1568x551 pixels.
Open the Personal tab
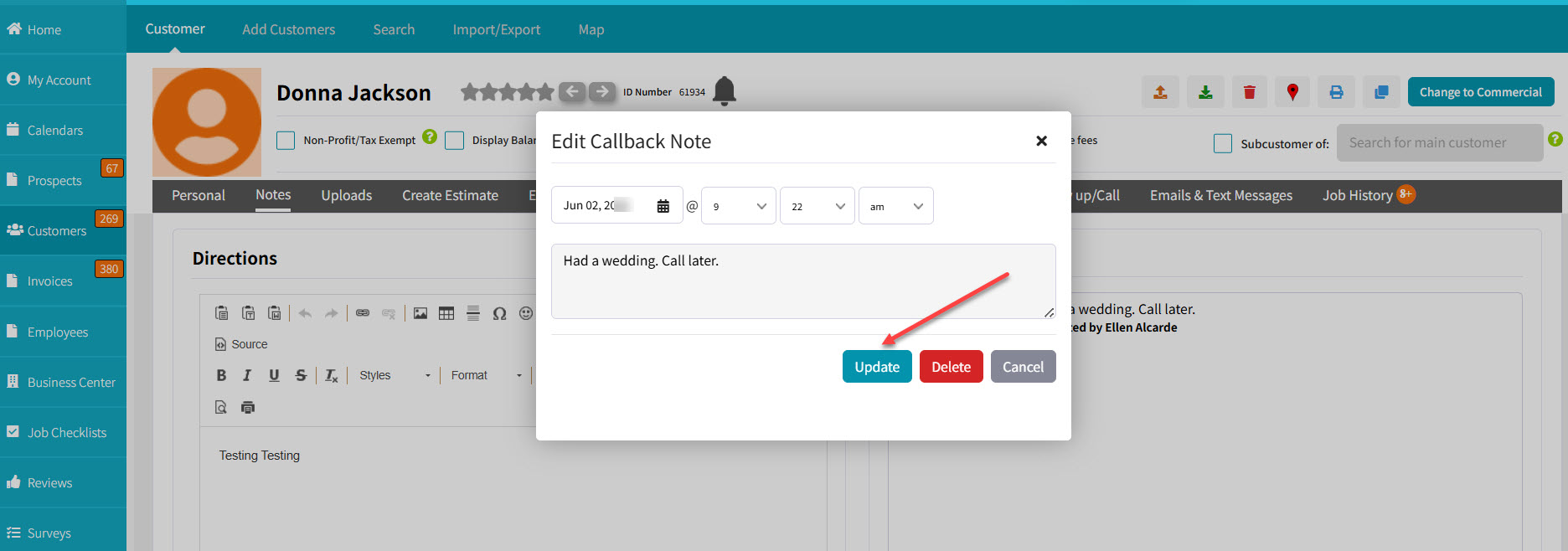click(x=199, y=195)
